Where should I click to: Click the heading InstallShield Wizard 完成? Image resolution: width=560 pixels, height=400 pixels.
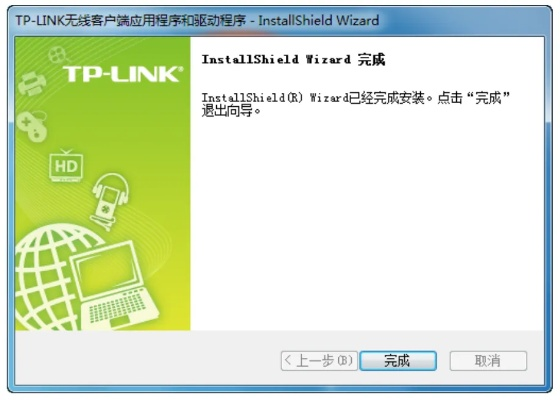coord(293,59)
